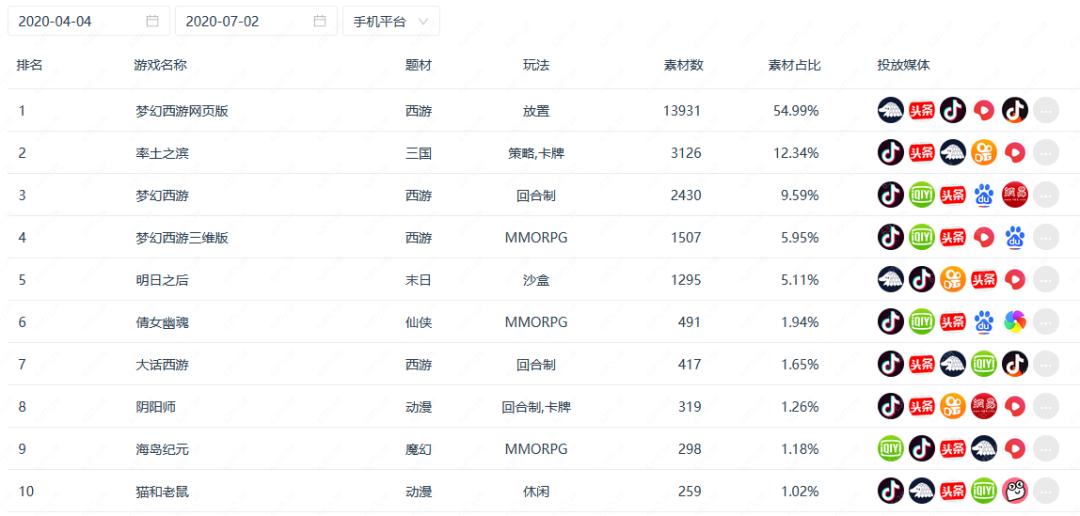
Task: Show more media for 猫和老鼠 row
Action: (x=1045, y=491)
